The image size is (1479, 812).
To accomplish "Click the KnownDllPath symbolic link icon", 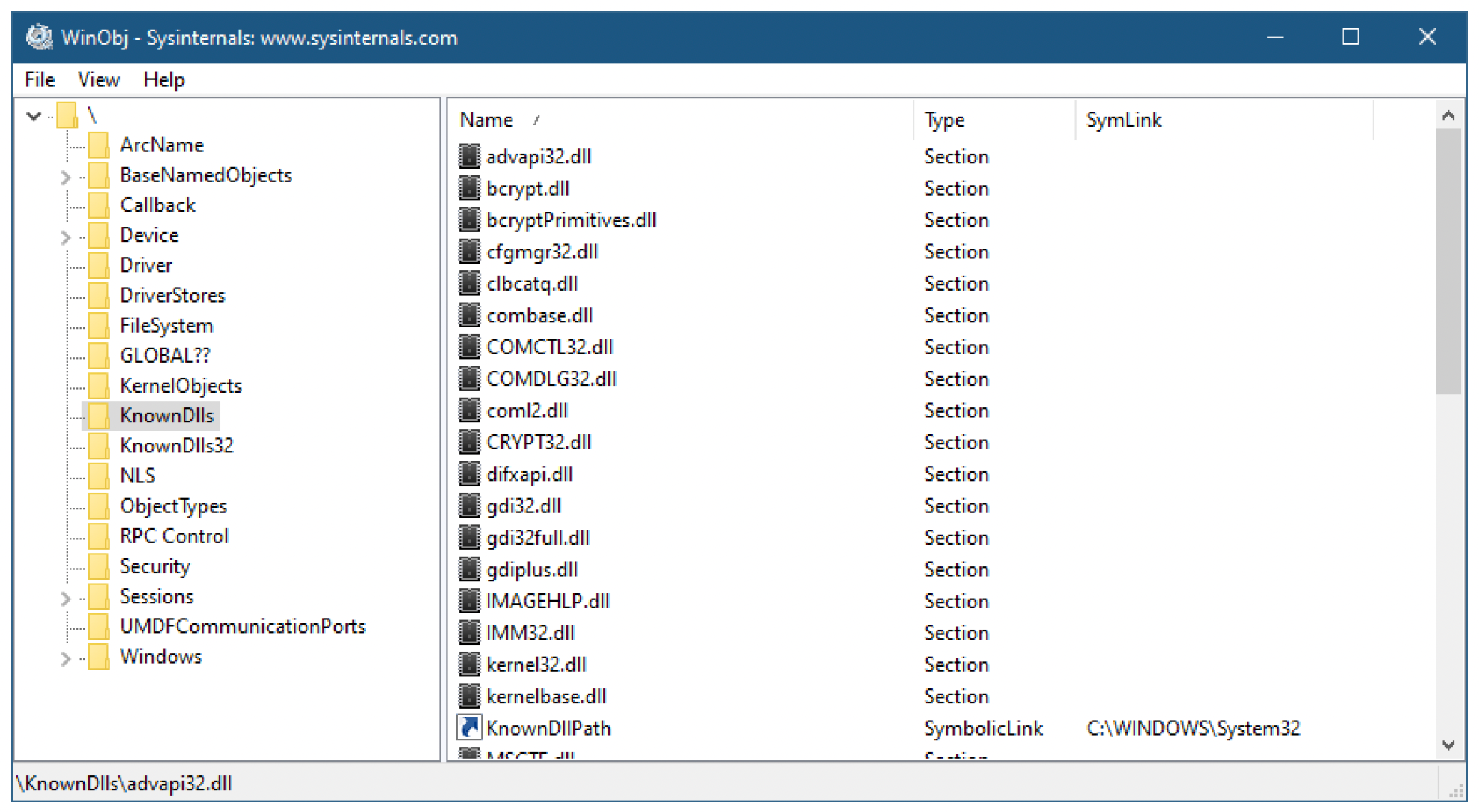I will [x=469, y=727].
